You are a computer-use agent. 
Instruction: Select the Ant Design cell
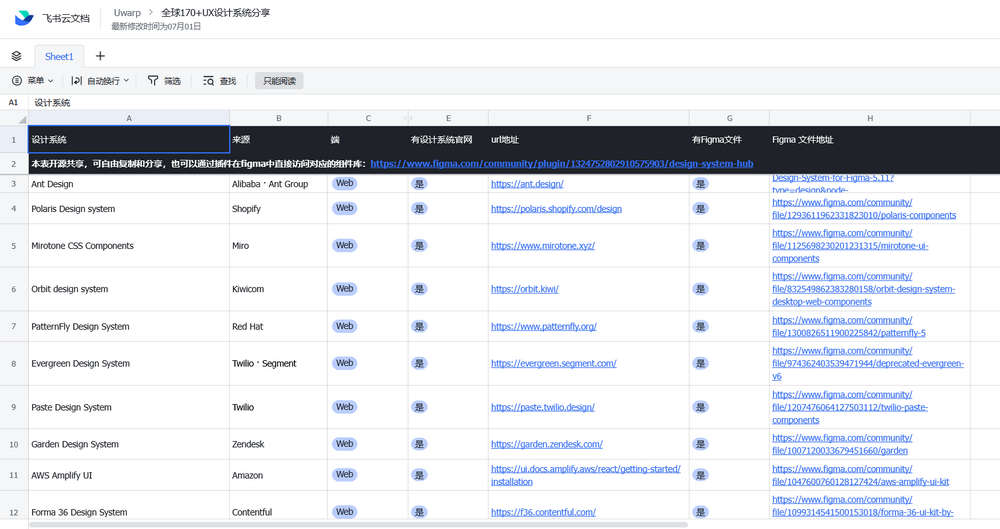click(129, 184)
